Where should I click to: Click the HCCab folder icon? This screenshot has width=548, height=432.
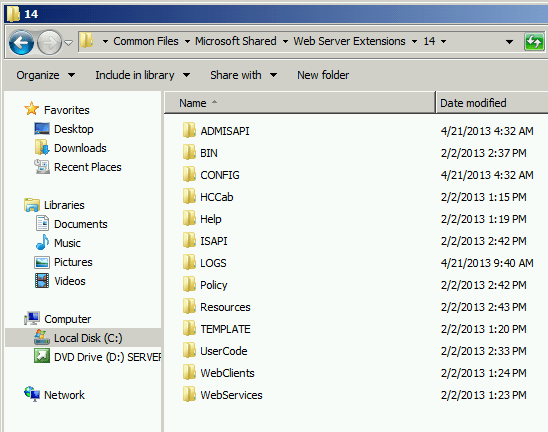tap(189, 196)
